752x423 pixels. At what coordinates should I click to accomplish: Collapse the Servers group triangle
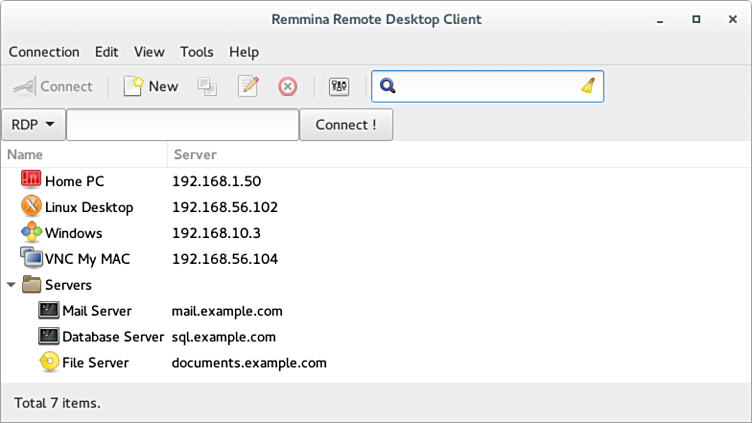pyautogui.click(x=11, y=285)
